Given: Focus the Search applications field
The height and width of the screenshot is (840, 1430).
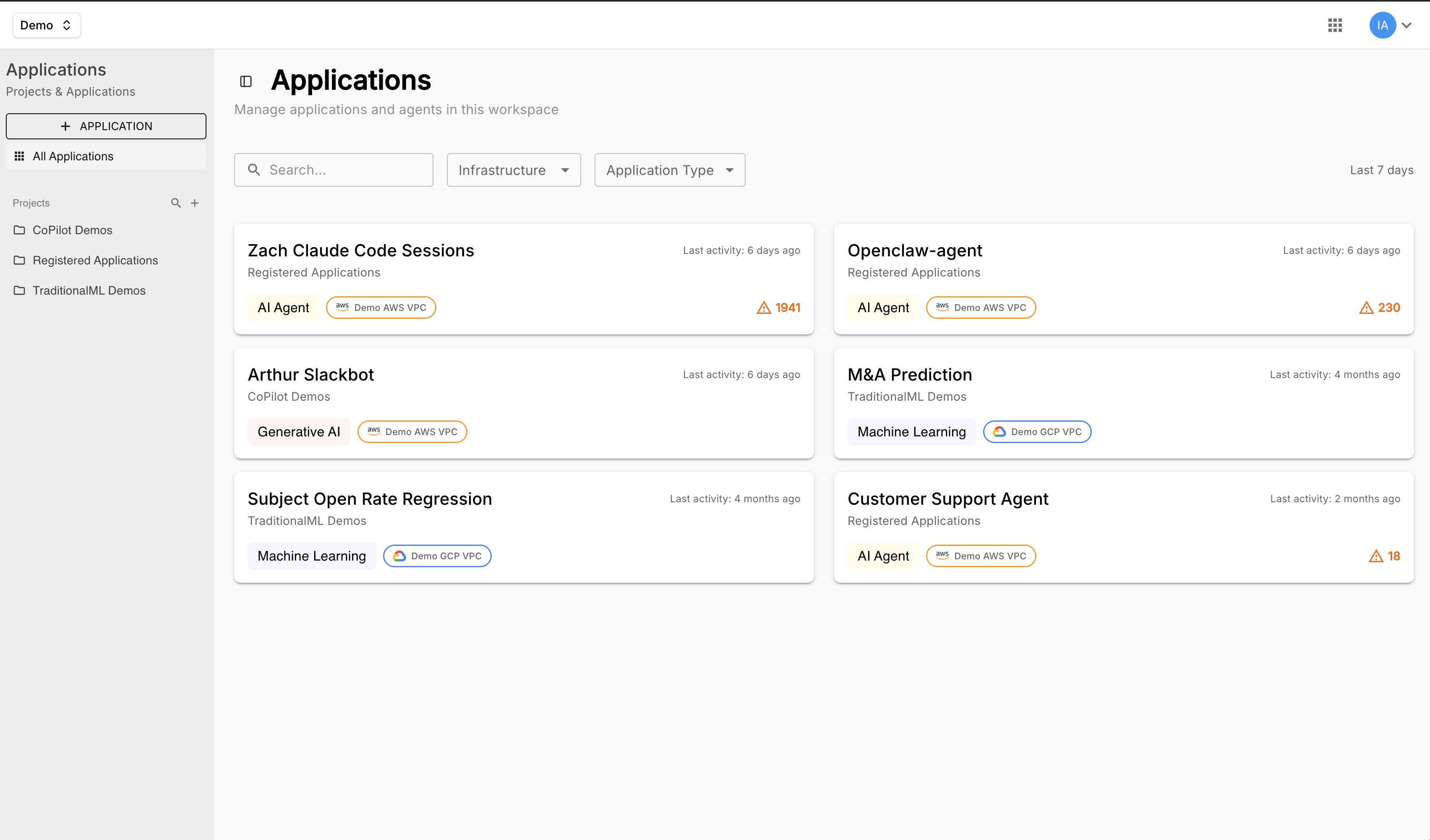Looking at the screenshot, I should pyautogui.click(x=334, y=170).
